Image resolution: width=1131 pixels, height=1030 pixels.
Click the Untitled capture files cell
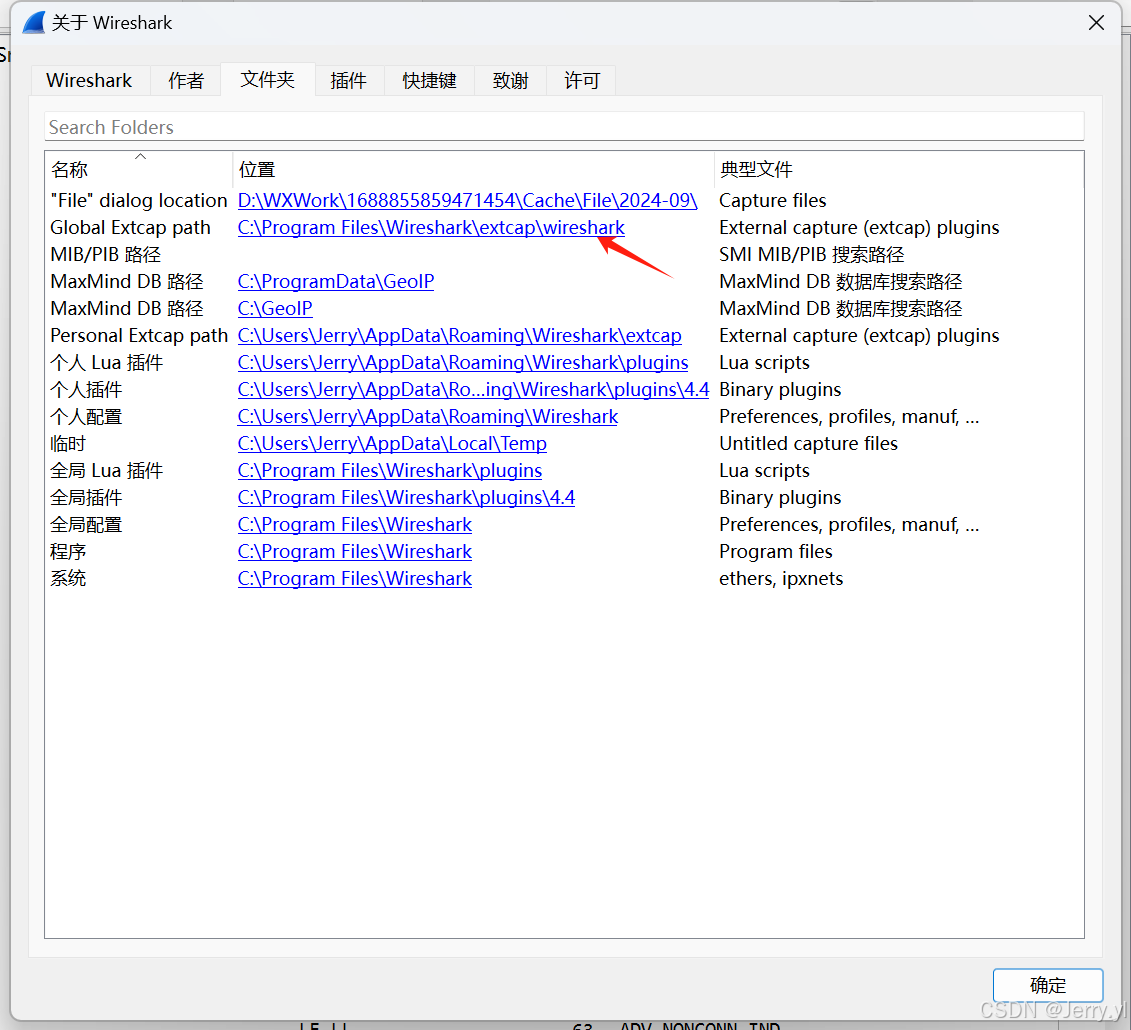(x=809, y=444)
